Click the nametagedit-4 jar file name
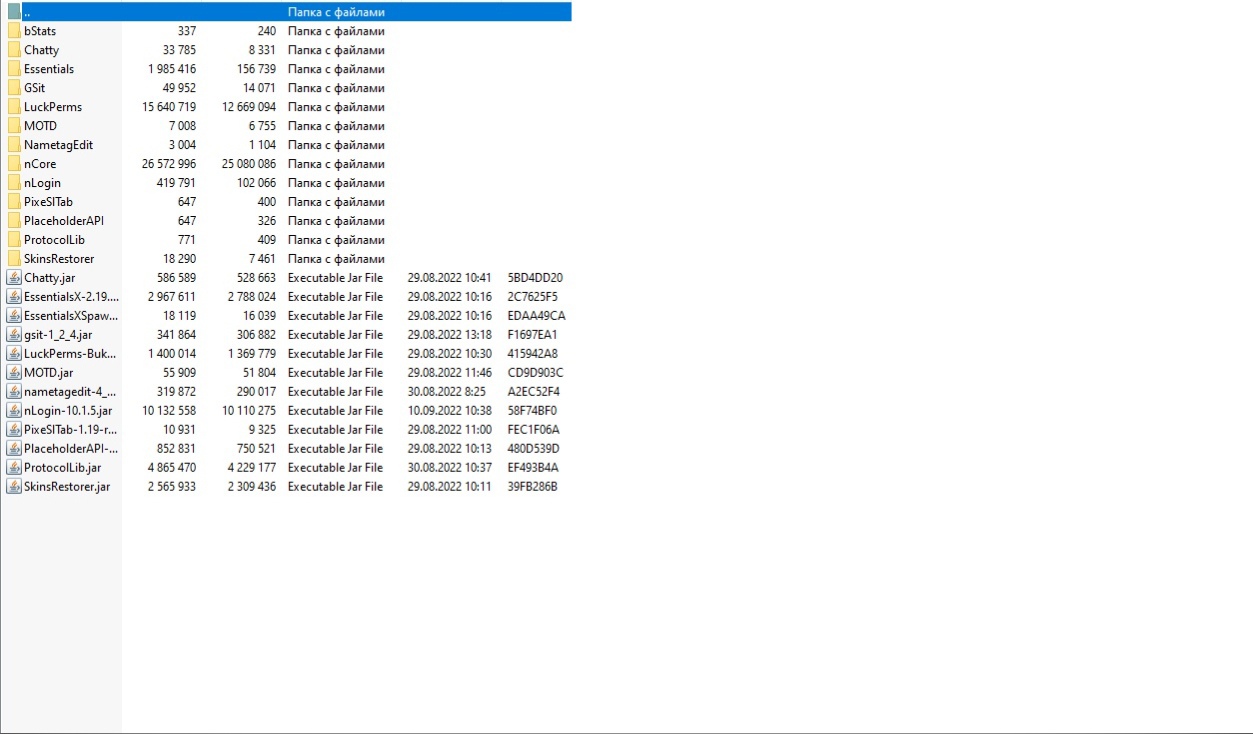Screen dimensions: 1253x734 tap(70, 392)
